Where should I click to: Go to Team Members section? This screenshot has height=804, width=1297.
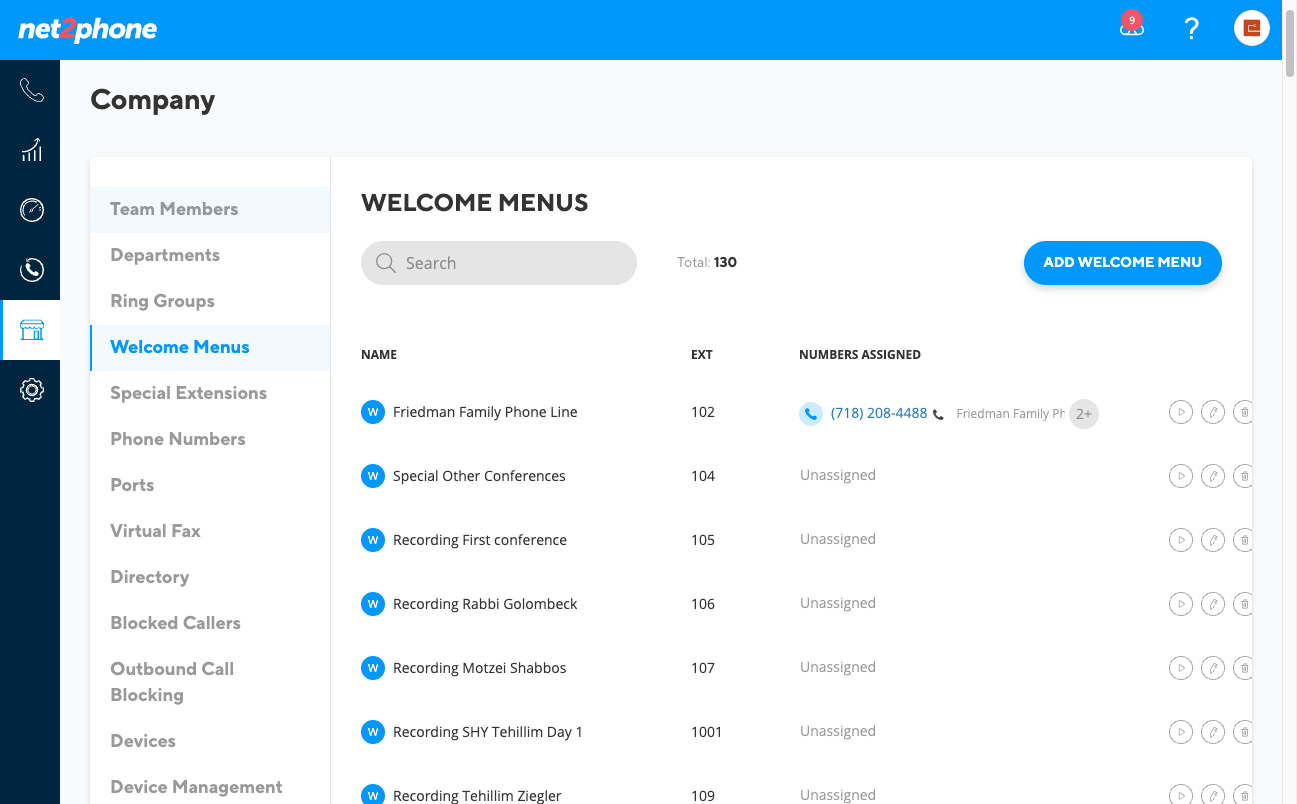pos(210,209)
